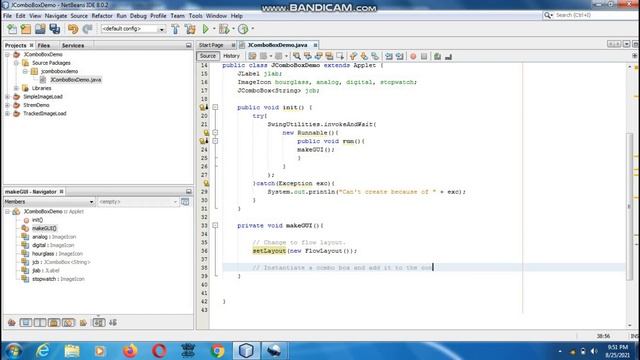This screenshot has width=640, height=360.
Task: Toggle Sort by Name in Navigator
Action: tap(98, 322)
